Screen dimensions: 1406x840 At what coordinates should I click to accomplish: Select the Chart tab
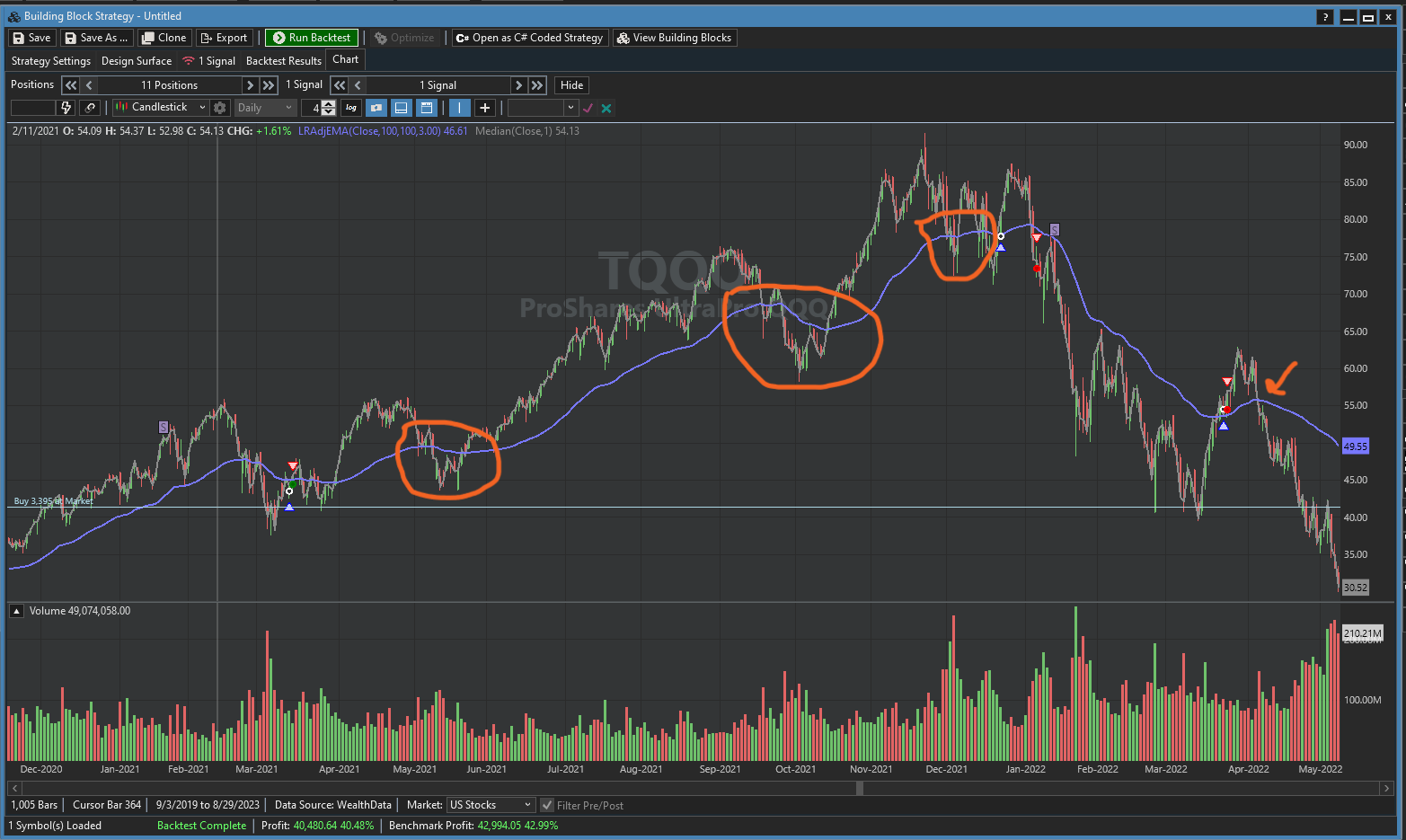[x=346, y=59]
